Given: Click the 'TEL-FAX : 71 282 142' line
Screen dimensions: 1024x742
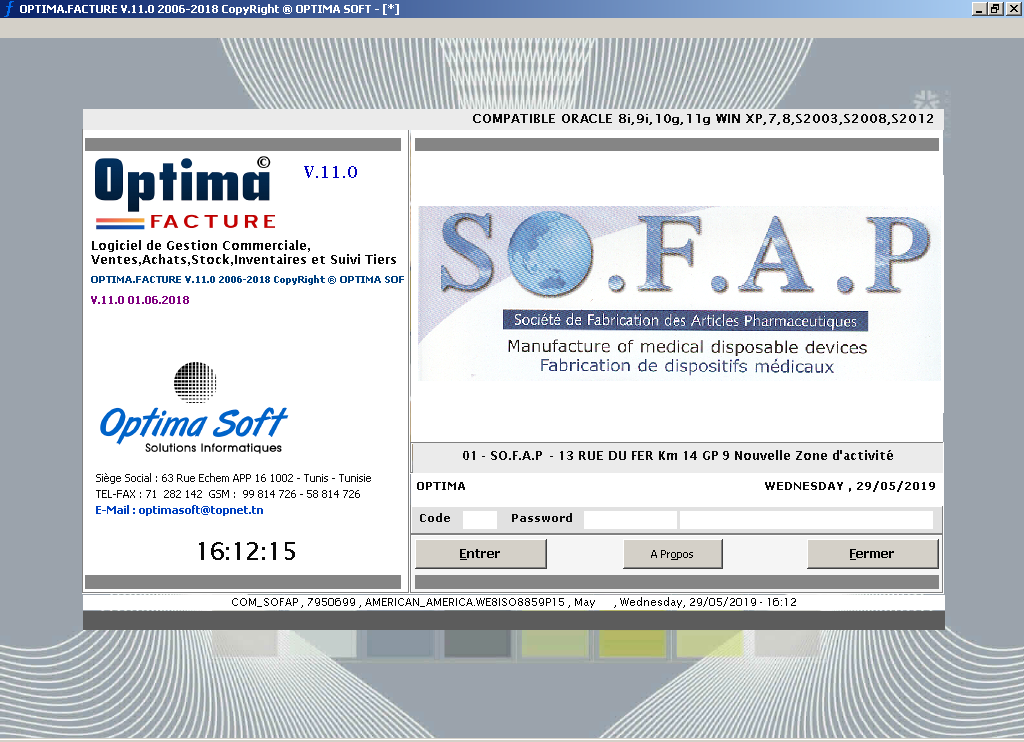Looking at the screenshot, I should click(228, 494).
